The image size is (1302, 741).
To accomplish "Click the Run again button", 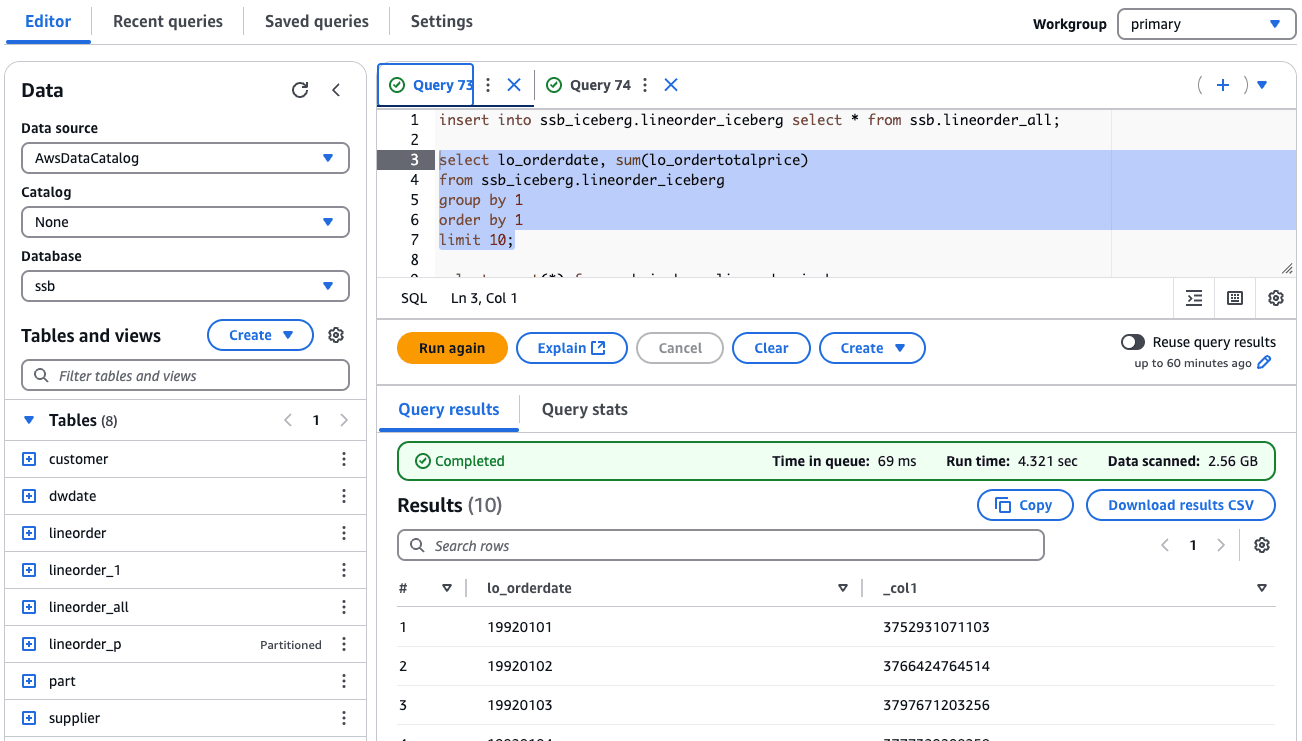I will (452, 348).
